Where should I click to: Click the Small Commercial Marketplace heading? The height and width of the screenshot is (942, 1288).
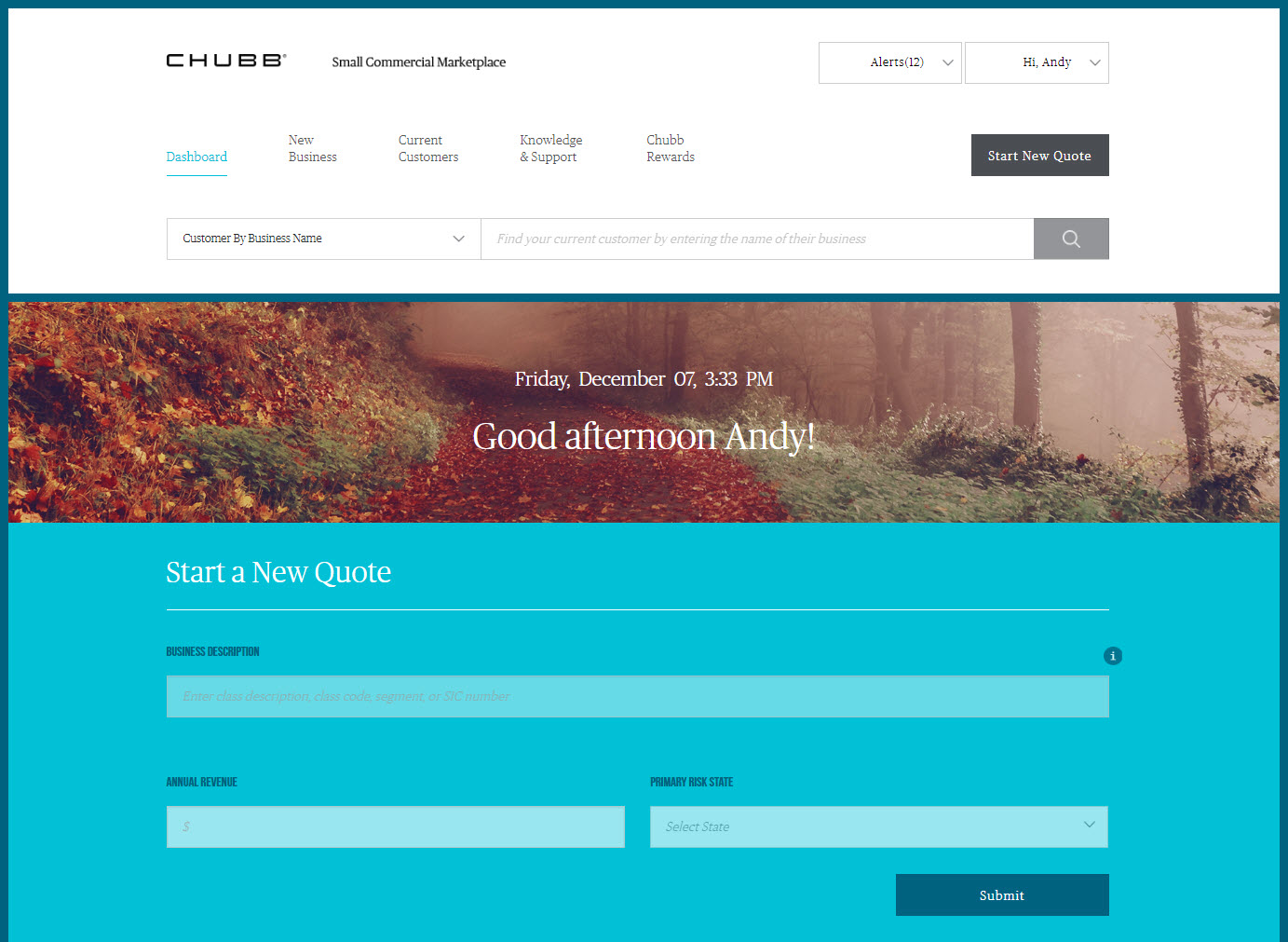419,61
